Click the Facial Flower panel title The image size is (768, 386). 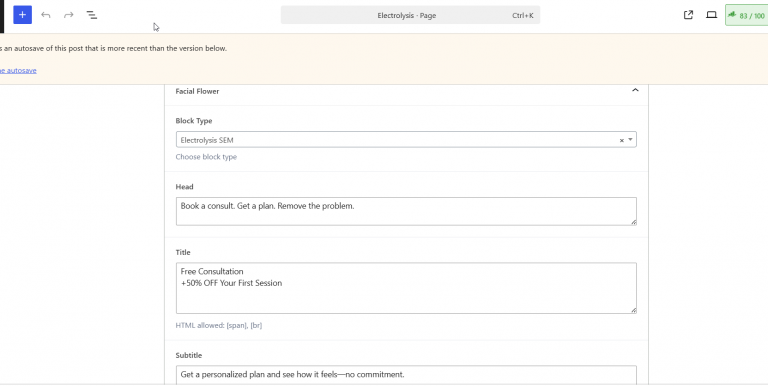click(197, 91)
